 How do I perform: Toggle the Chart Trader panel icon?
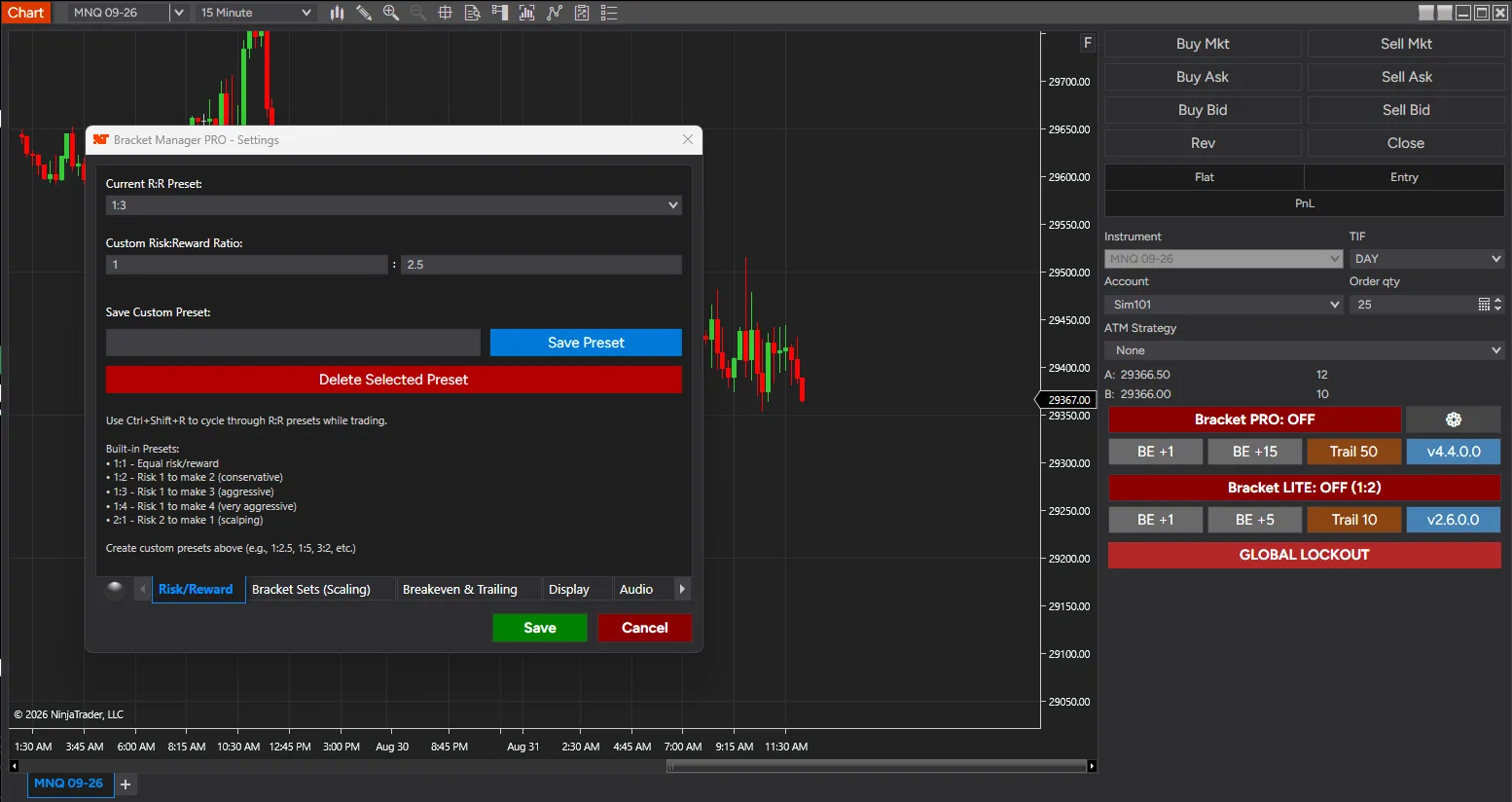(500, 13)
